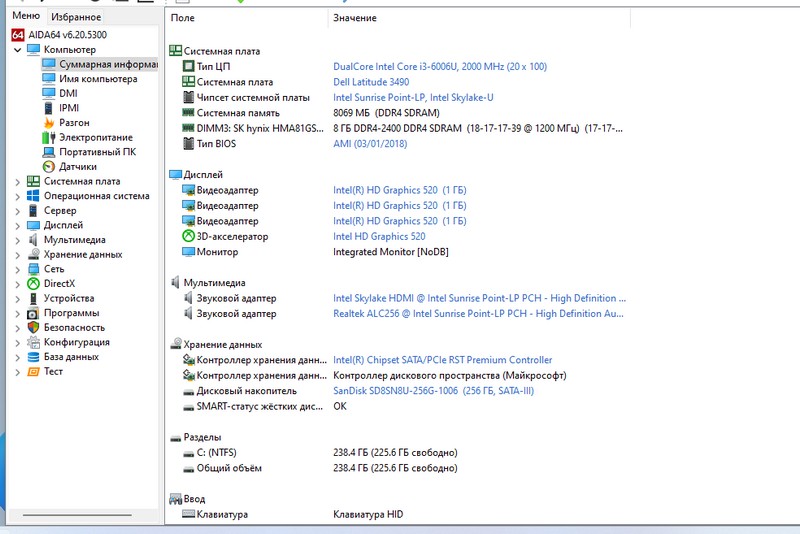This screenshot has height=534, width=800.
Task: Open the Realtek ALC256 audio adapter link
Action: (479, 314)
